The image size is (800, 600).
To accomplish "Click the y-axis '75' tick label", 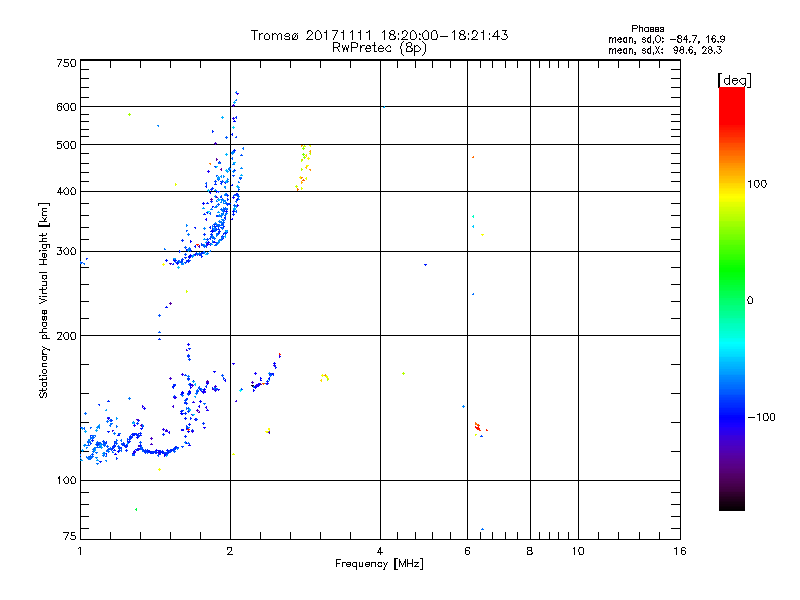I will (x=70, y=536).
